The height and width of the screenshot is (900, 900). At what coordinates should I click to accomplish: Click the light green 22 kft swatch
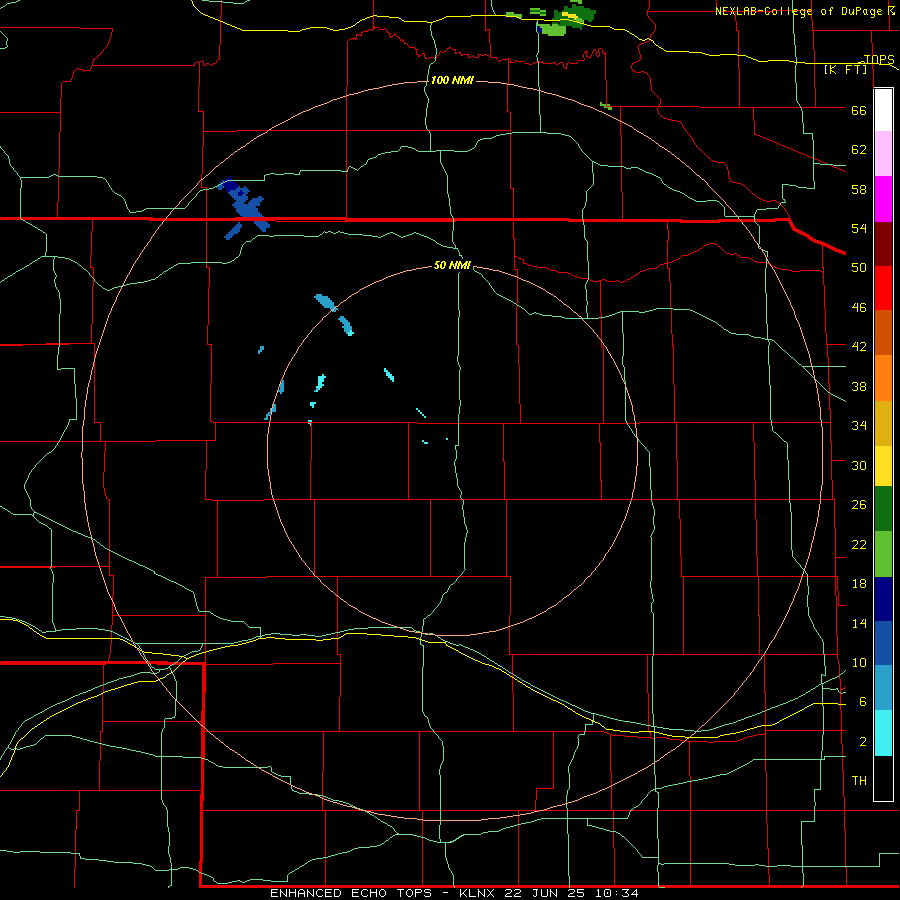coord(883,554)
